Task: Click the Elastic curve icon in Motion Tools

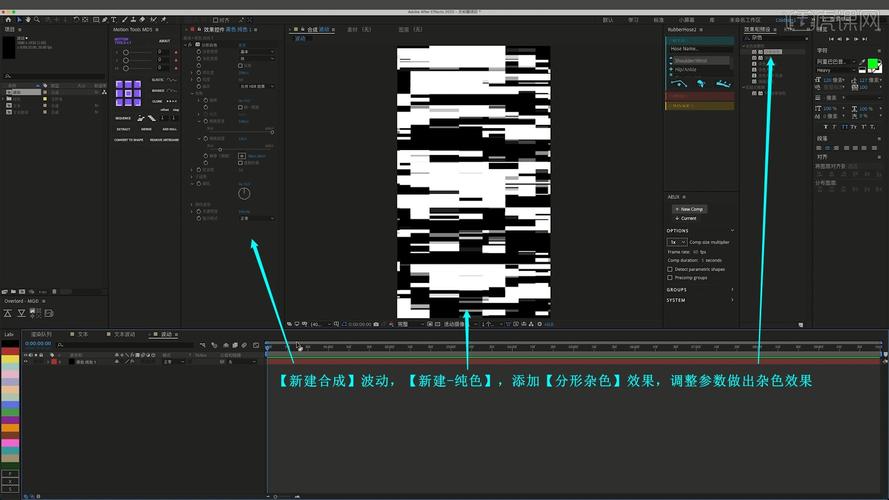Action: tap(171, 80)
